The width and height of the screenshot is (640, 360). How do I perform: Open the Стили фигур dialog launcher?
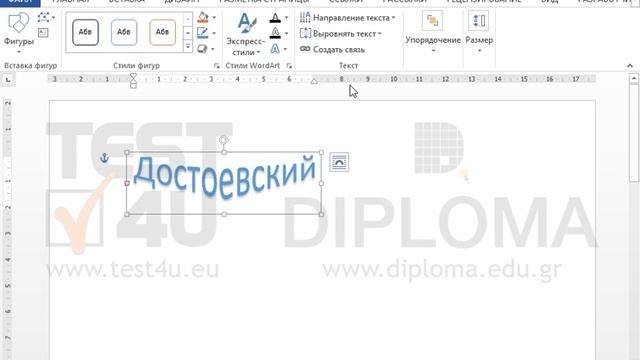point(216,66)
